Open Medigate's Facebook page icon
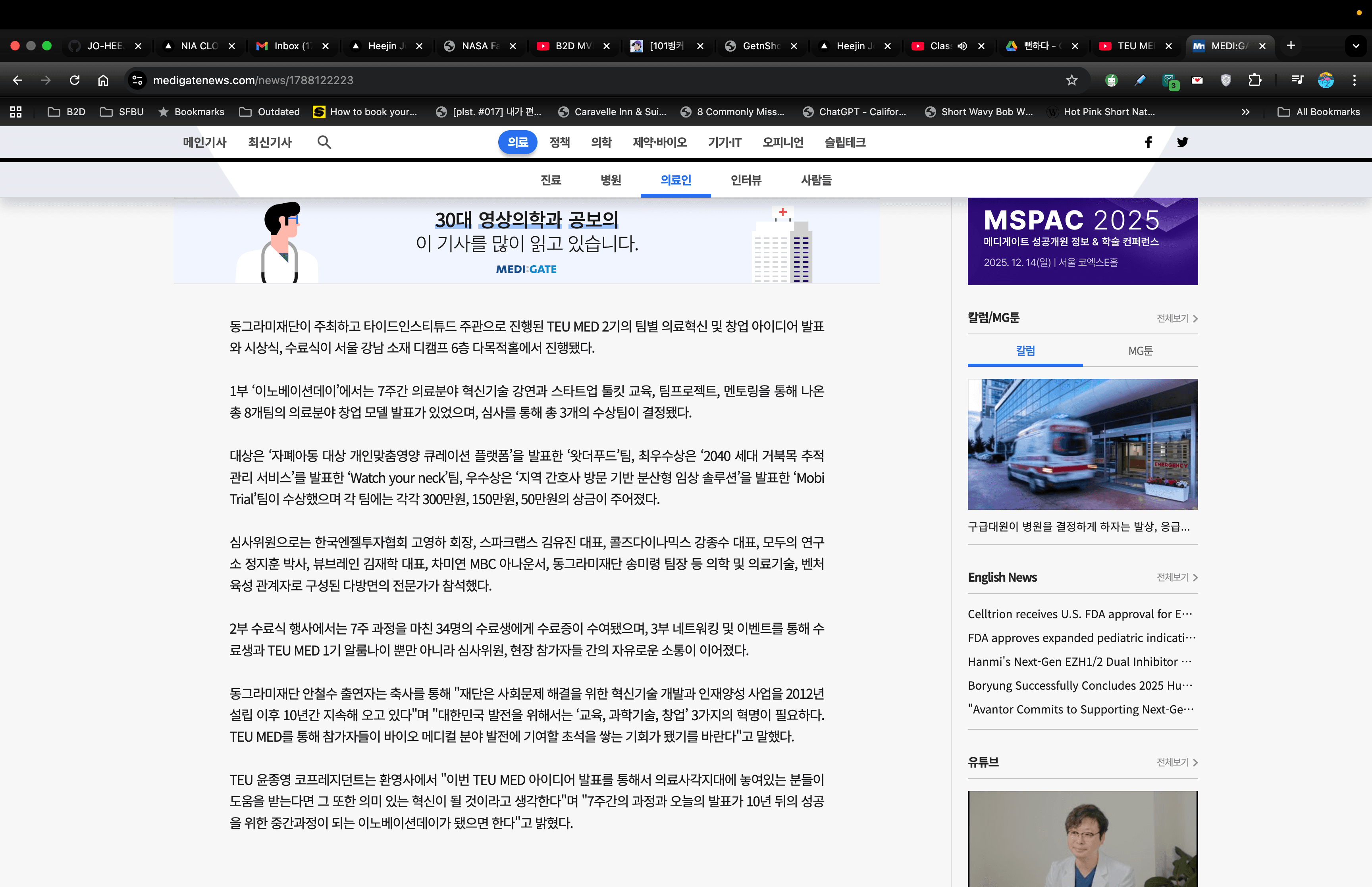Viewport: 1372px width, 887px height. point(1148,142)
